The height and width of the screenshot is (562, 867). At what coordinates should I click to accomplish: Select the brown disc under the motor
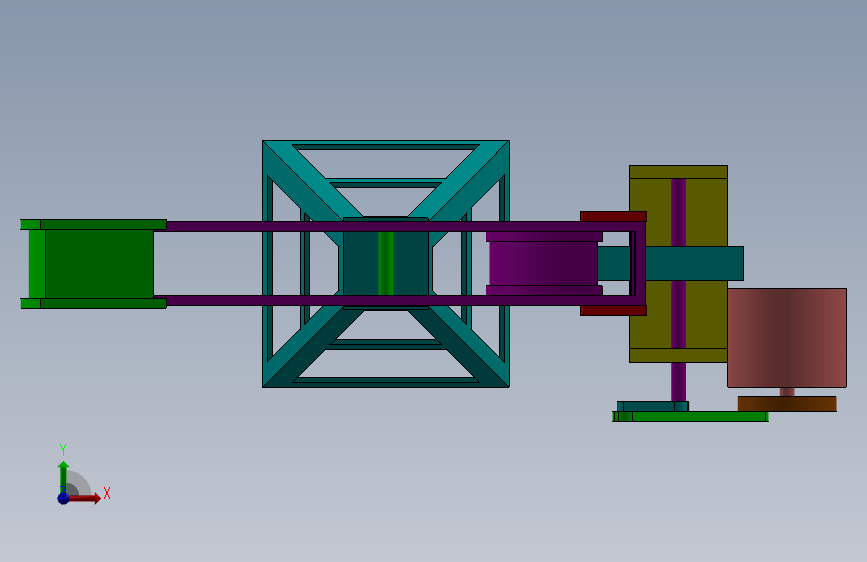787,404
